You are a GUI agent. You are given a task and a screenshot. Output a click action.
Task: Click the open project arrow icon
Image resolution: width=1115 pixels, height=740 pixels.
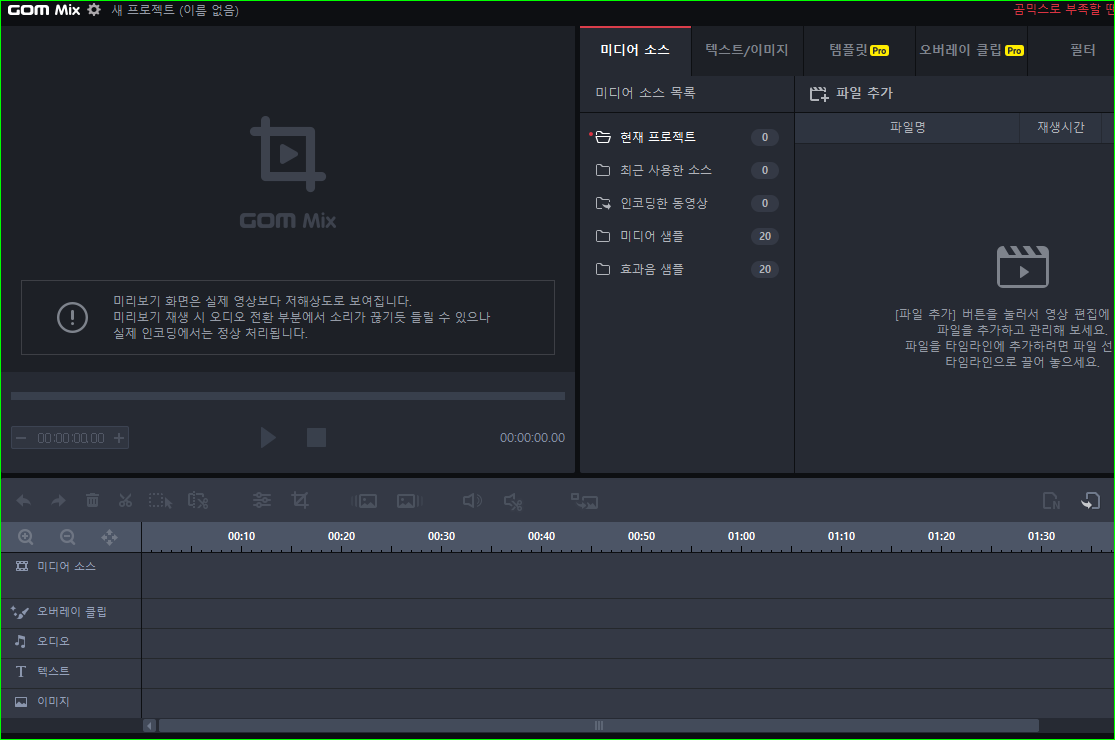point(1090,500)
